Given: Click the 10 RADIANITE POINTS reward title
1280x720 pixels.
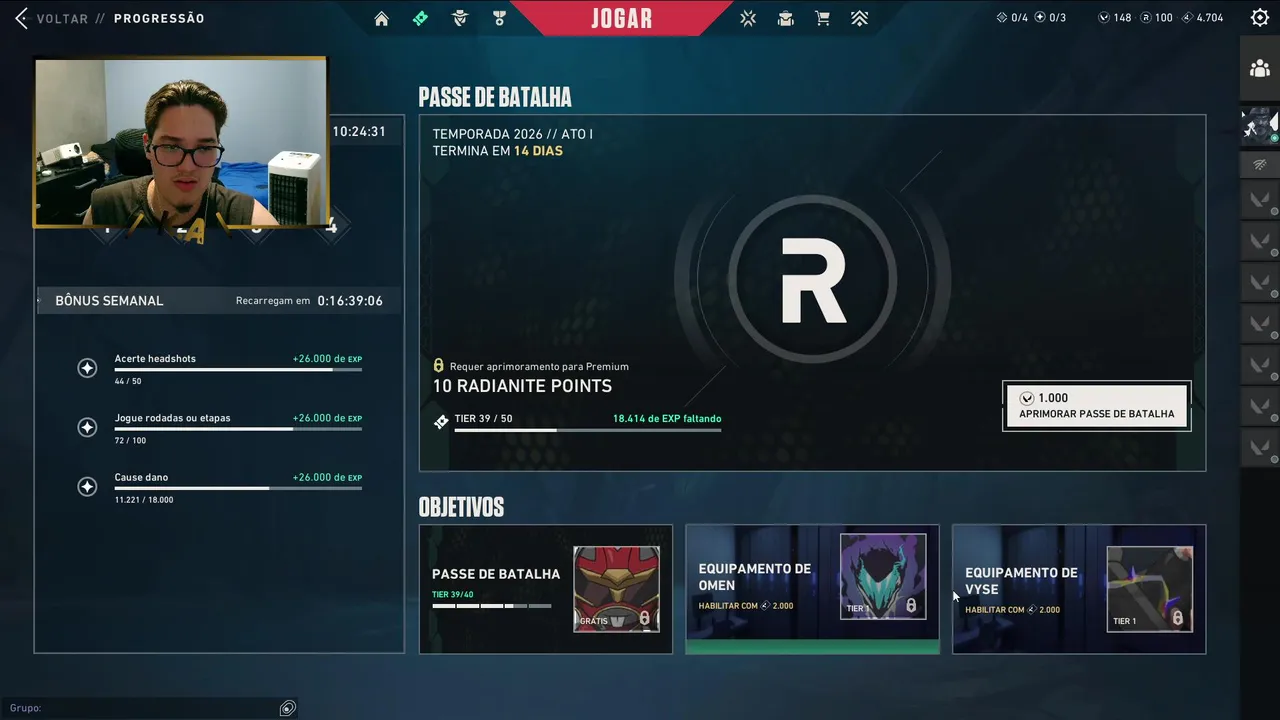Looking at the screenshot, I should (x=522, y=386).
